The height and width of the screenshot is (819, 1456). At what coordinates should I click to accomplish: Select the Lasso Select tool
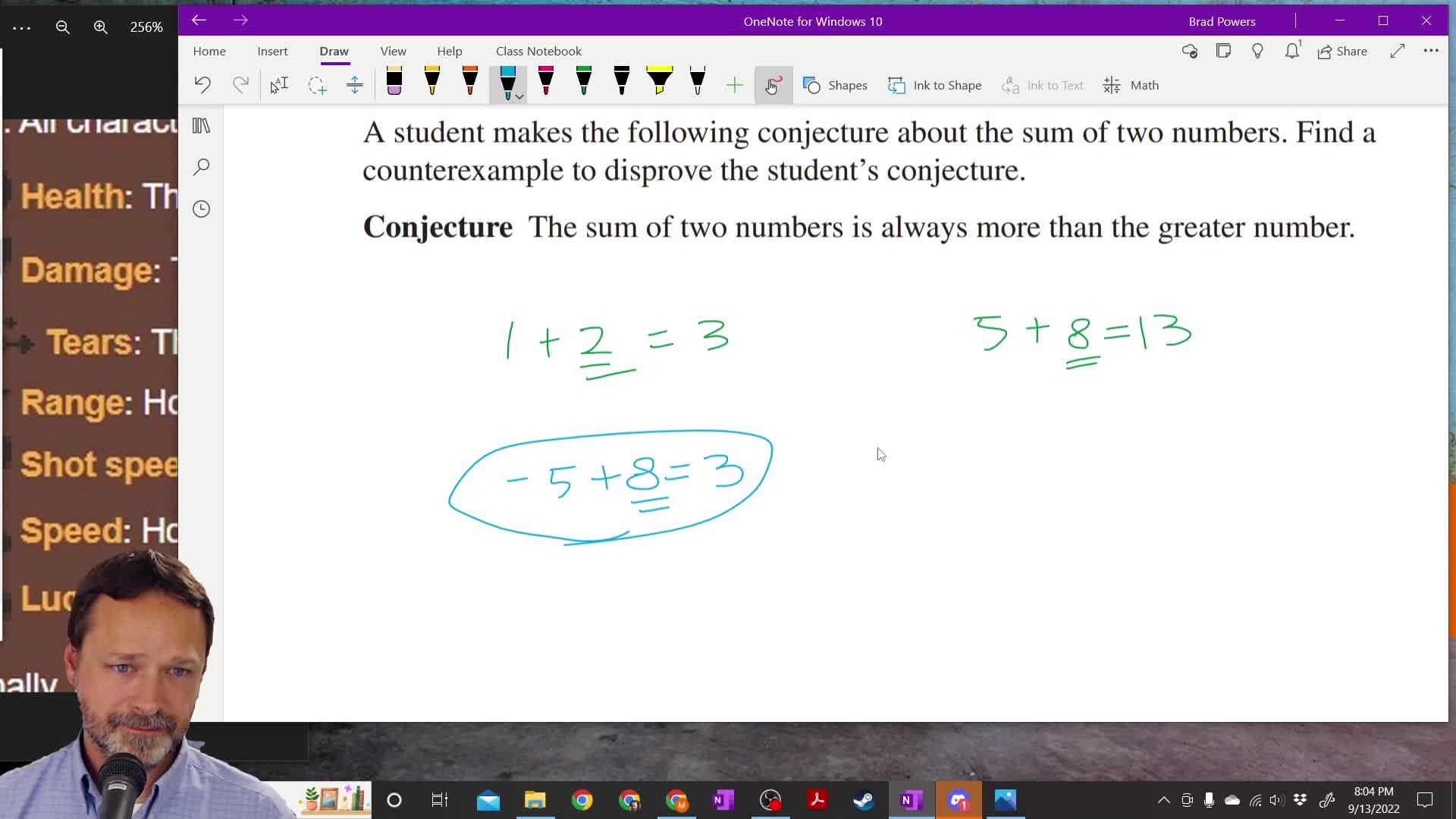click(317, 85)
